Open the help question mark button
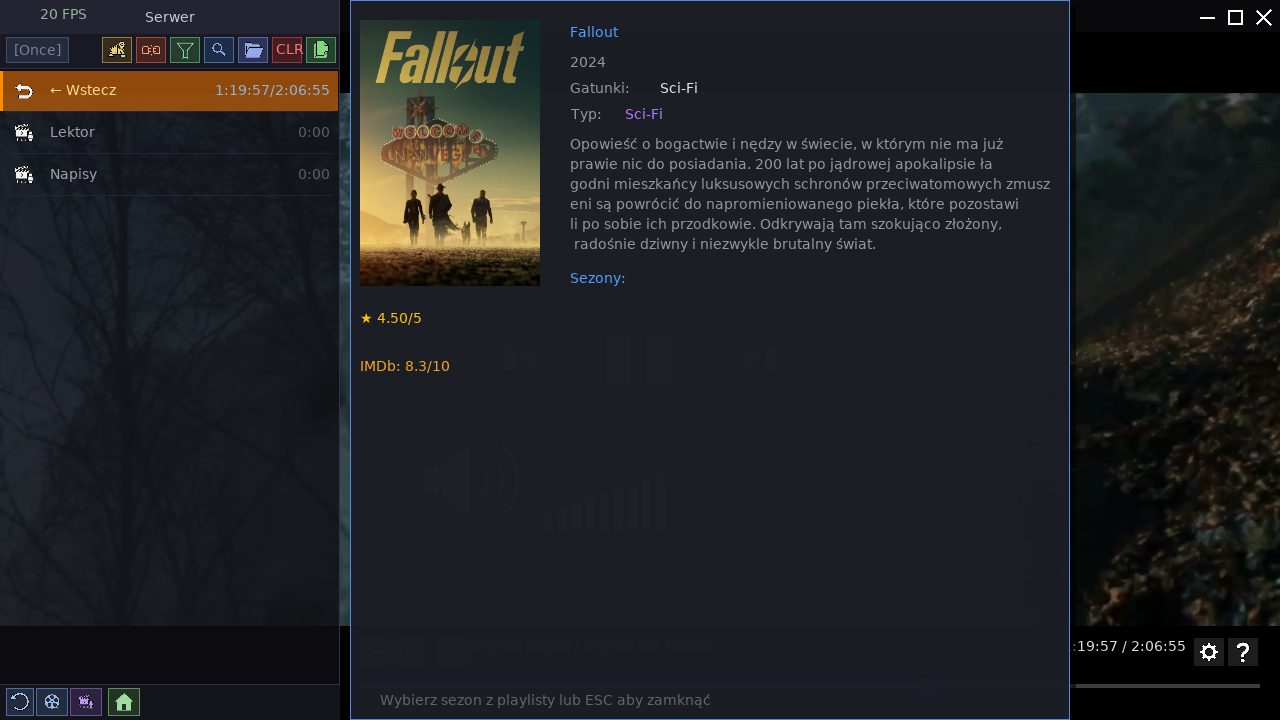This screenshot has height=720, width=1280. pyautogui.click(x=1243, y=652)
